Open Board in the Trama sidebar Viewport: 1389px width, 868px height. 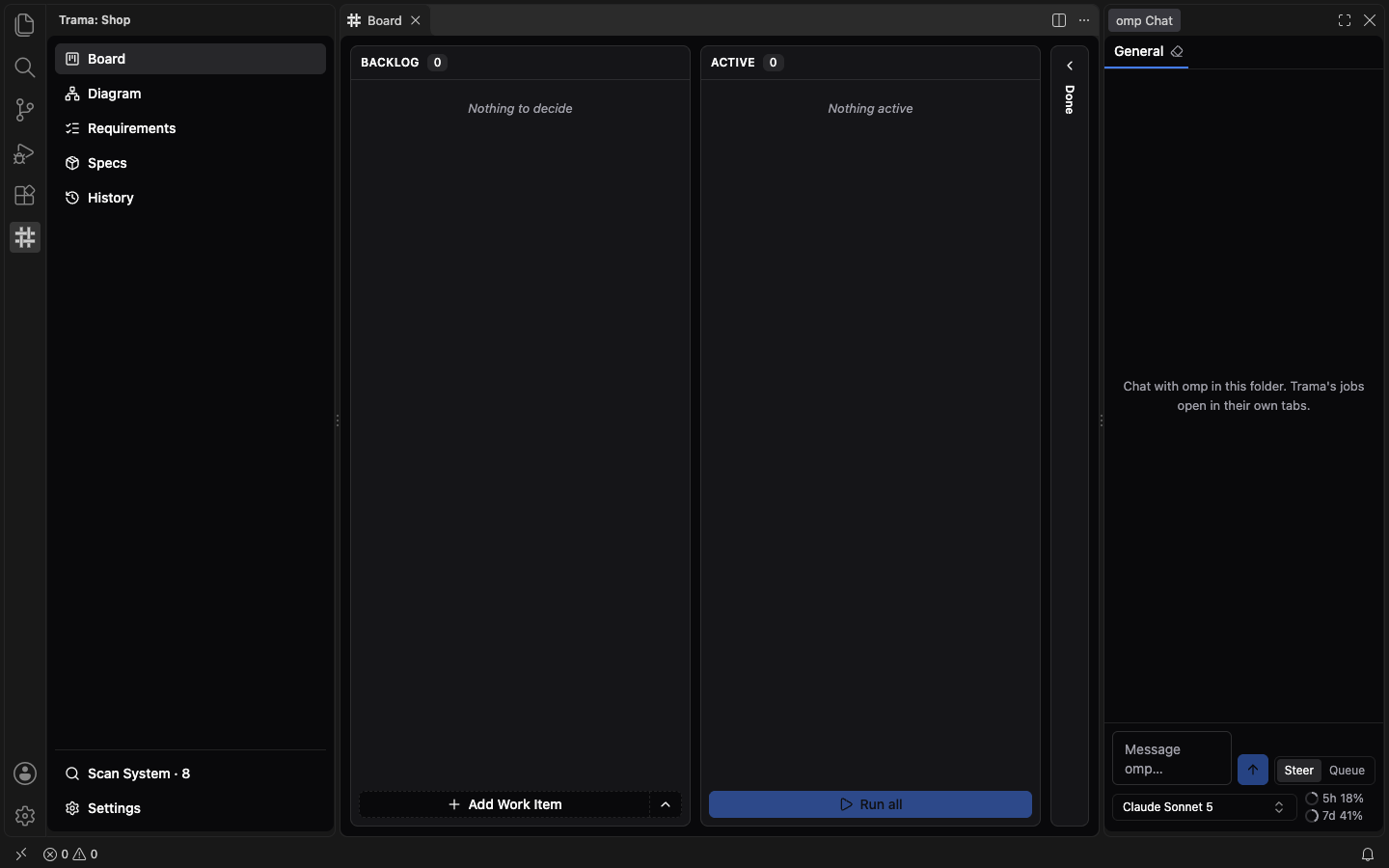[x=190, y=59]
